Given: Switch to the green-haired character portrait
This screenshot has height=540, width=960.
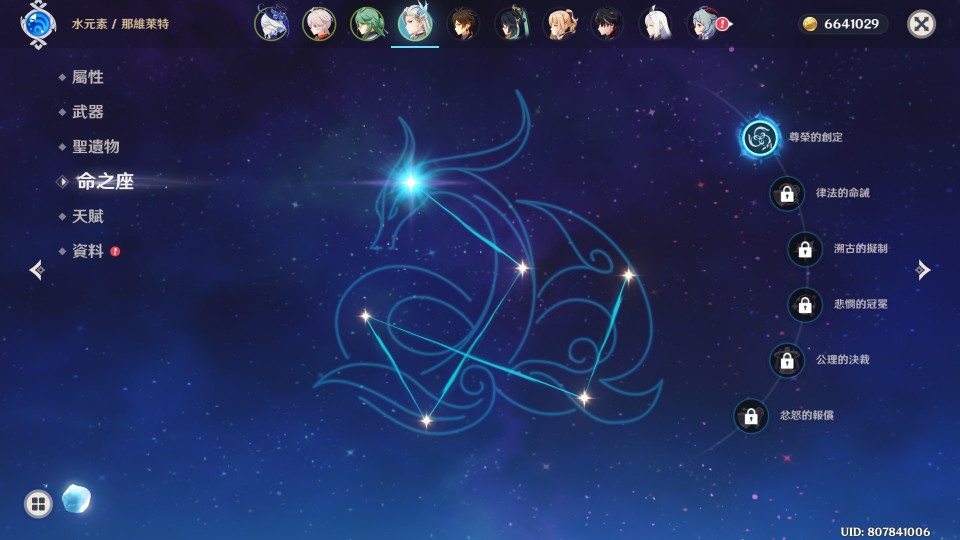Looking at the screenshot, I should click(x=367, y=23).
